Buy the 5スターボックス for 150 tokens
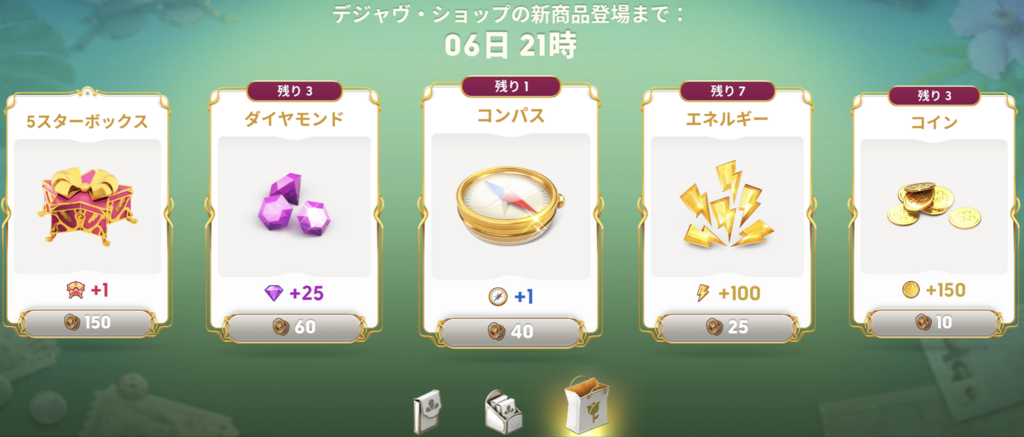 click(88, 323)
